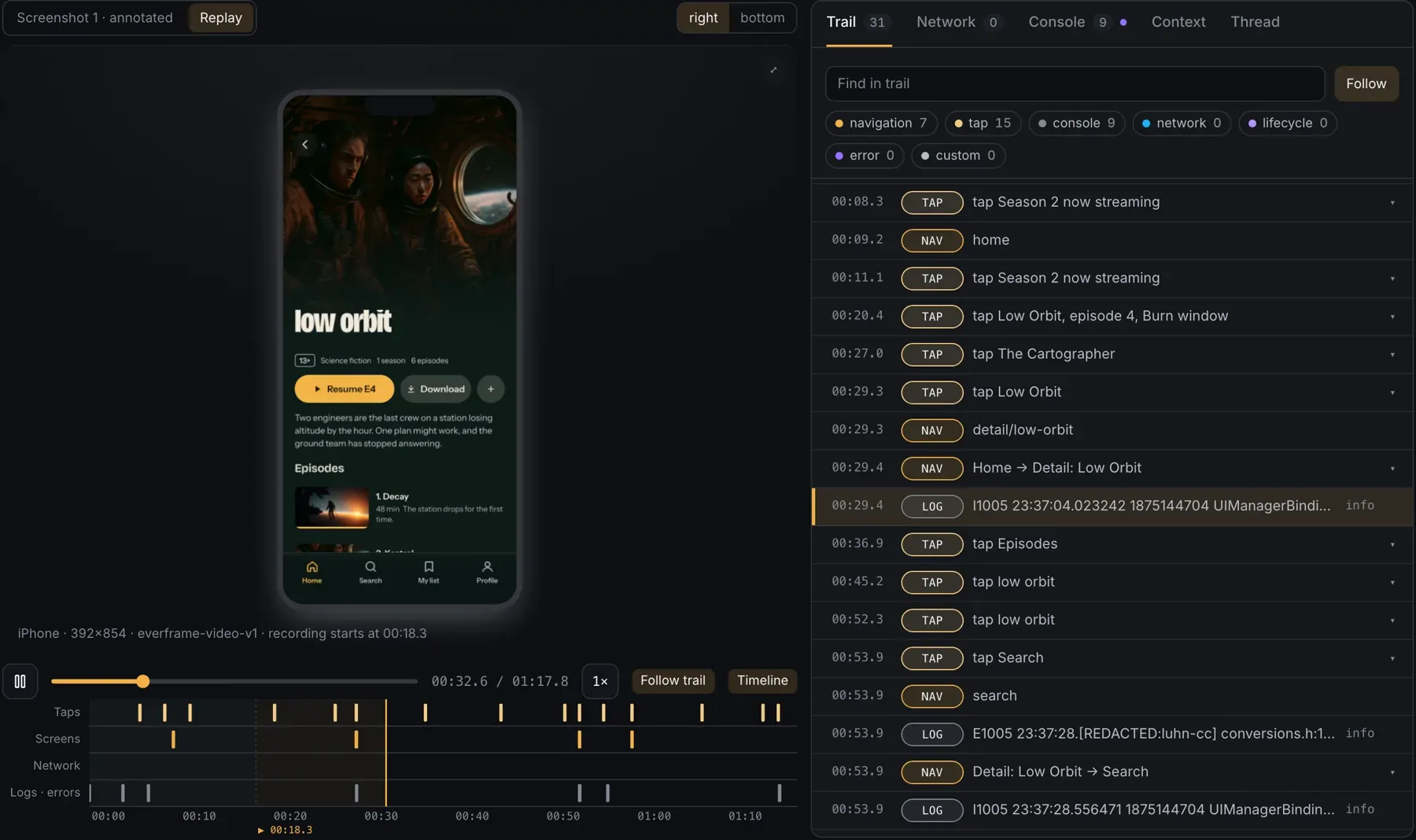
Task: Click the playback progress slider handle
Action: [x=142, y=681]
